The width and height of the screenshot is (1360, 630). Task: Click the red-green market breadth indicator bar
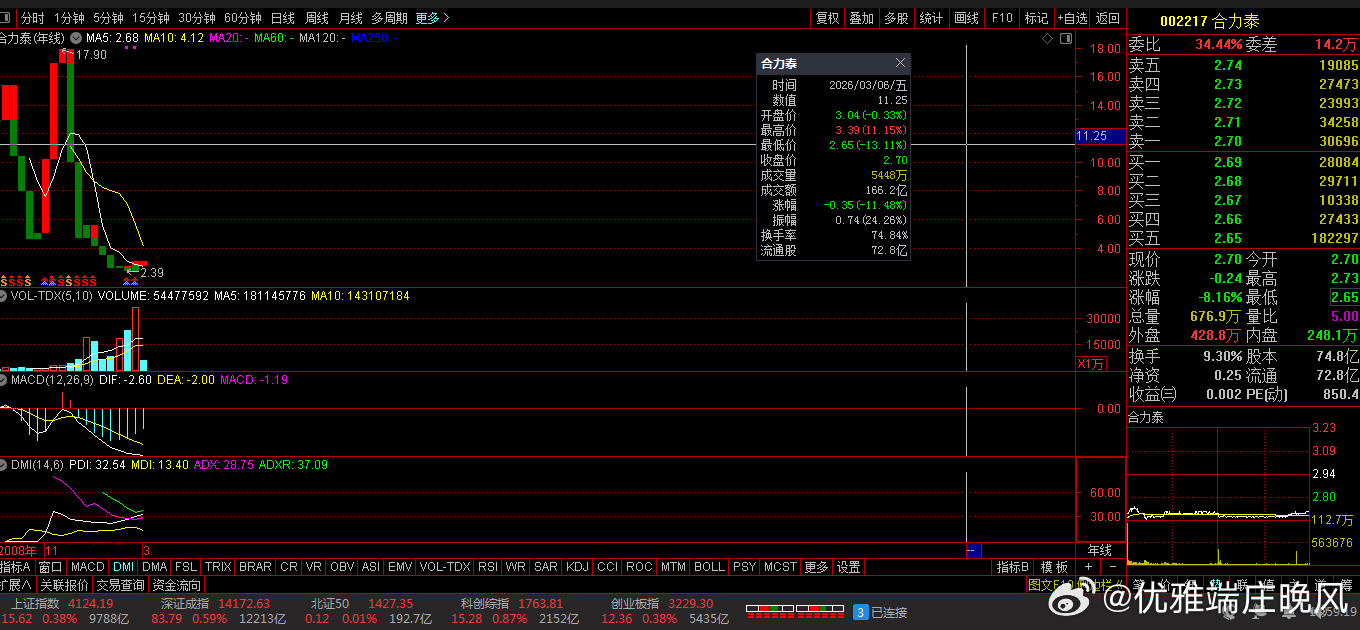(797, 609)
